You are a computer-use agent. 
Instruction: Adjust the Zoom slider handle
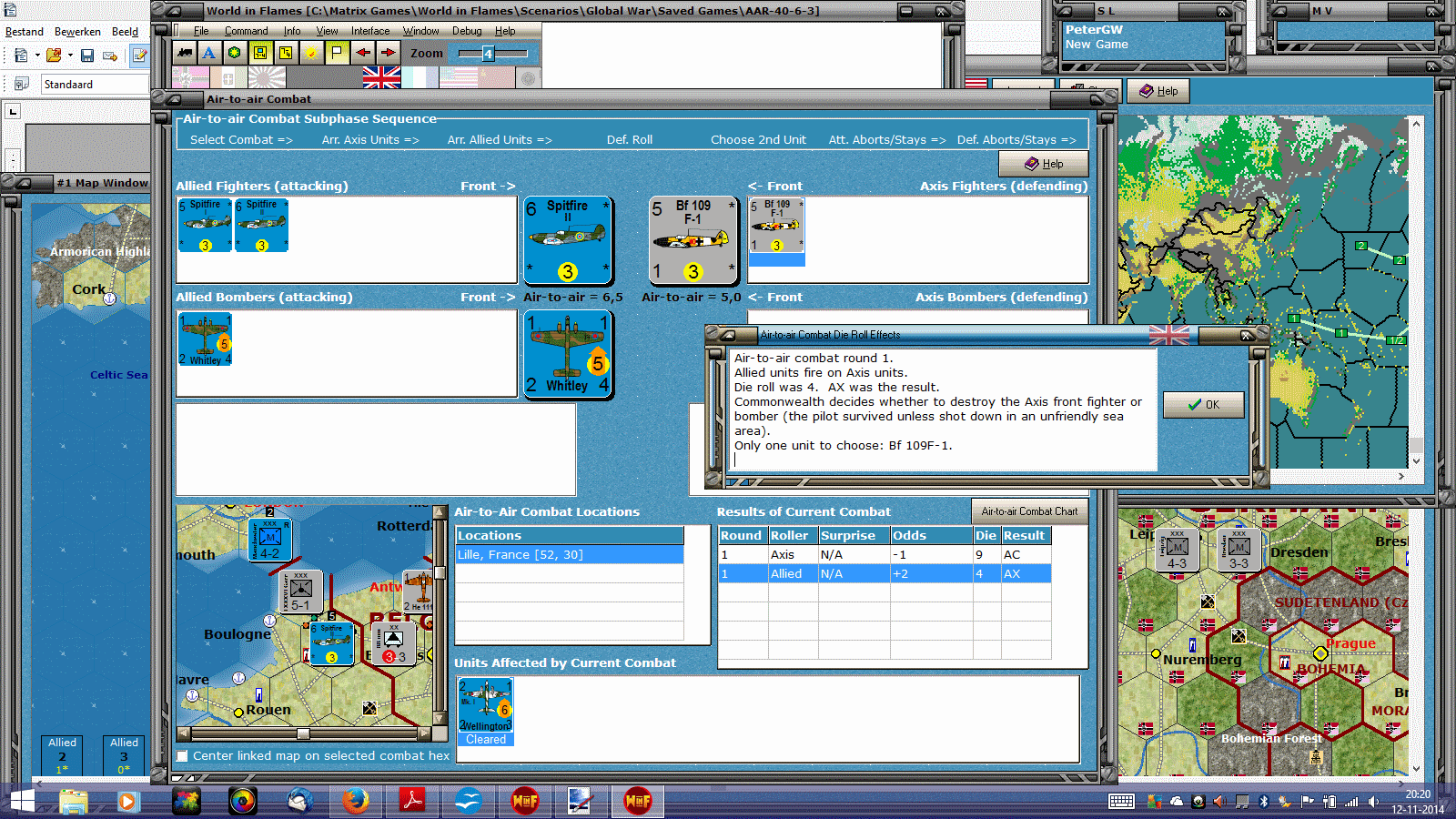point(488,54)
